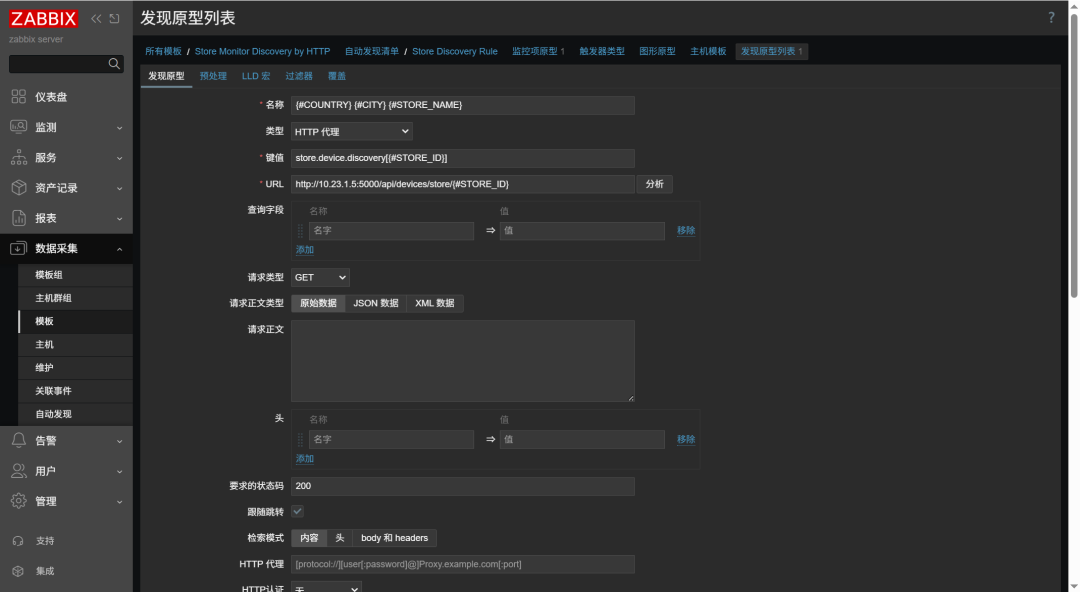Collapse sidebar with double-chevron icon
This screenshot has height=592, width=1080.
click(96, 19)
